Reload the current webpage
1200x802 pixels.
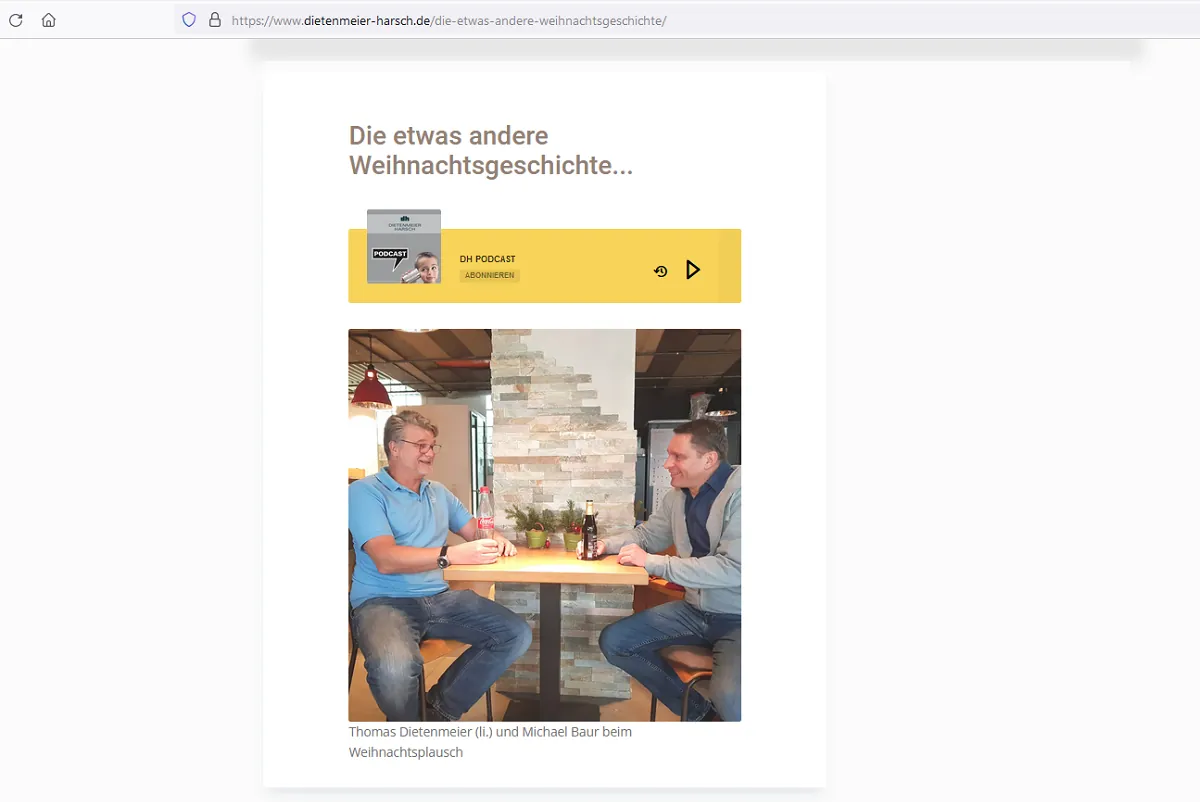[x=15, y=19]
